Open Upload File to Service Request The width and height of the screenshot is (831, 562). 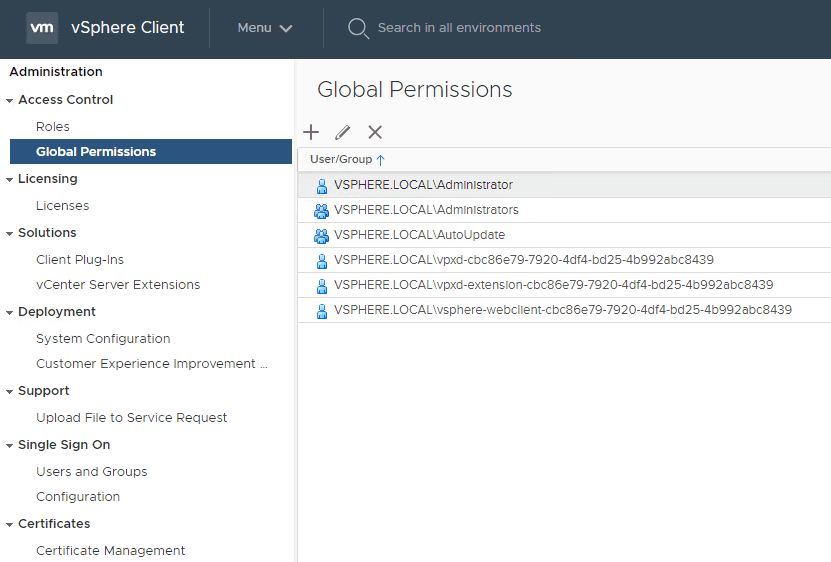tap(131, 418)
